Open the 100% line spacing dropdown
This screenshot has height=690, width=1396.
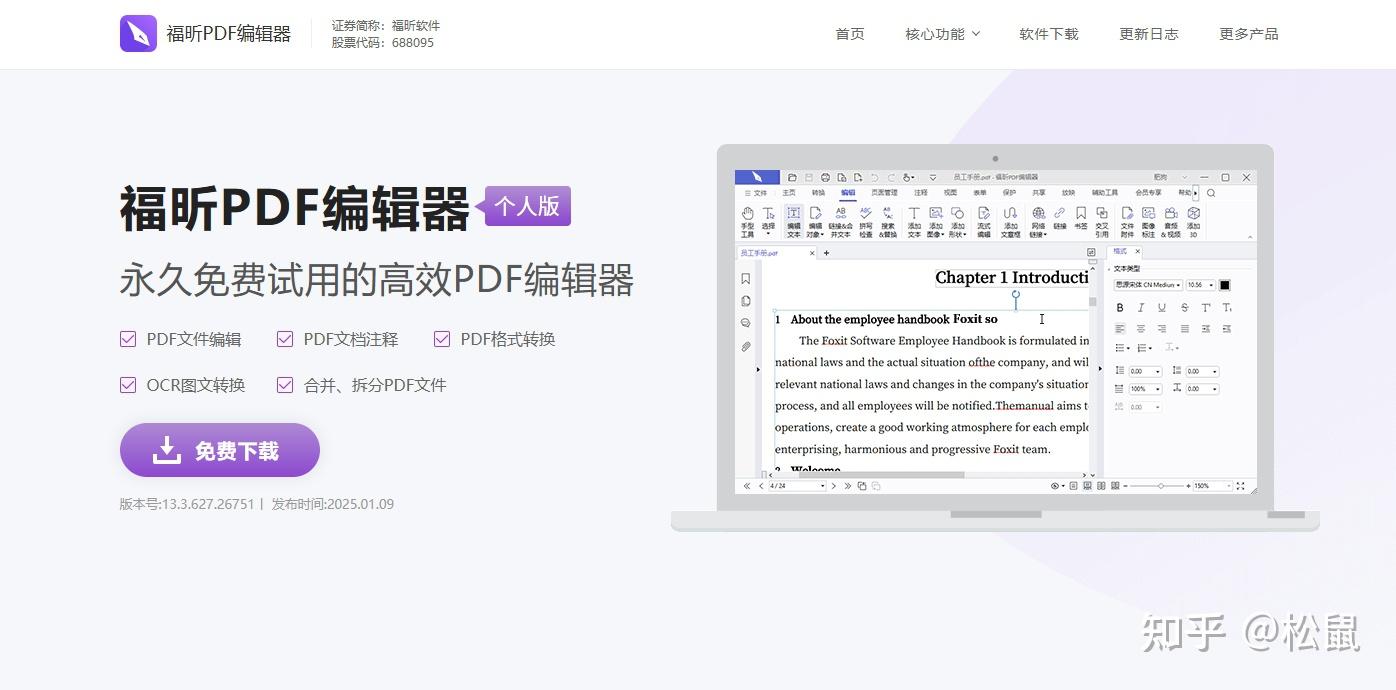tap(1145, 389)
